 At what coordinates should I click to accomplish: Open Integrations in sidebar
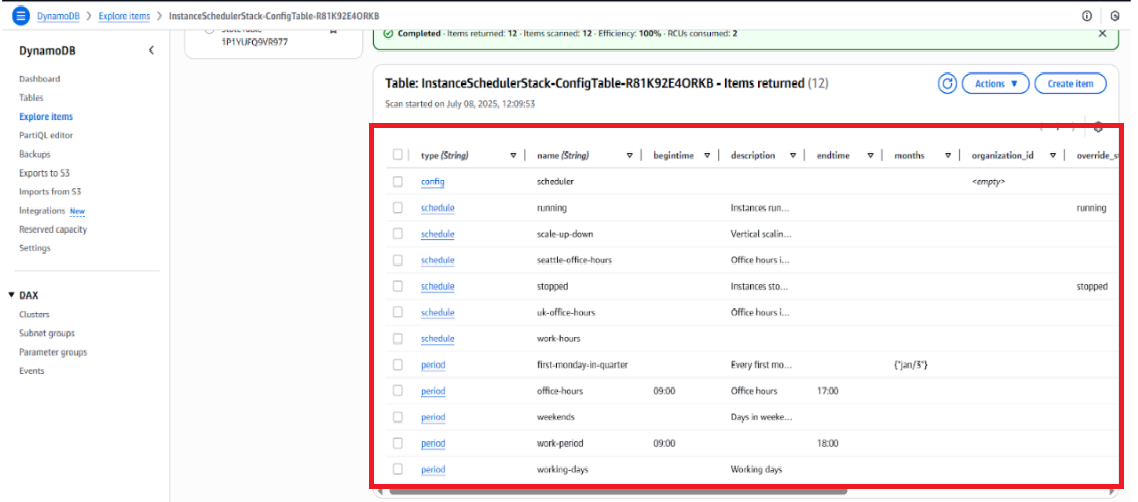point(42,211)
